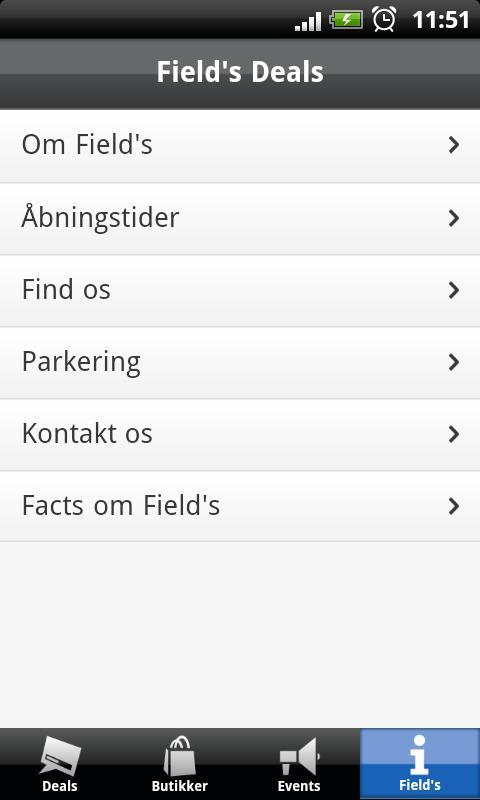
Task: Expand Facts om Field's with chevron
Action: click(453, 506)
